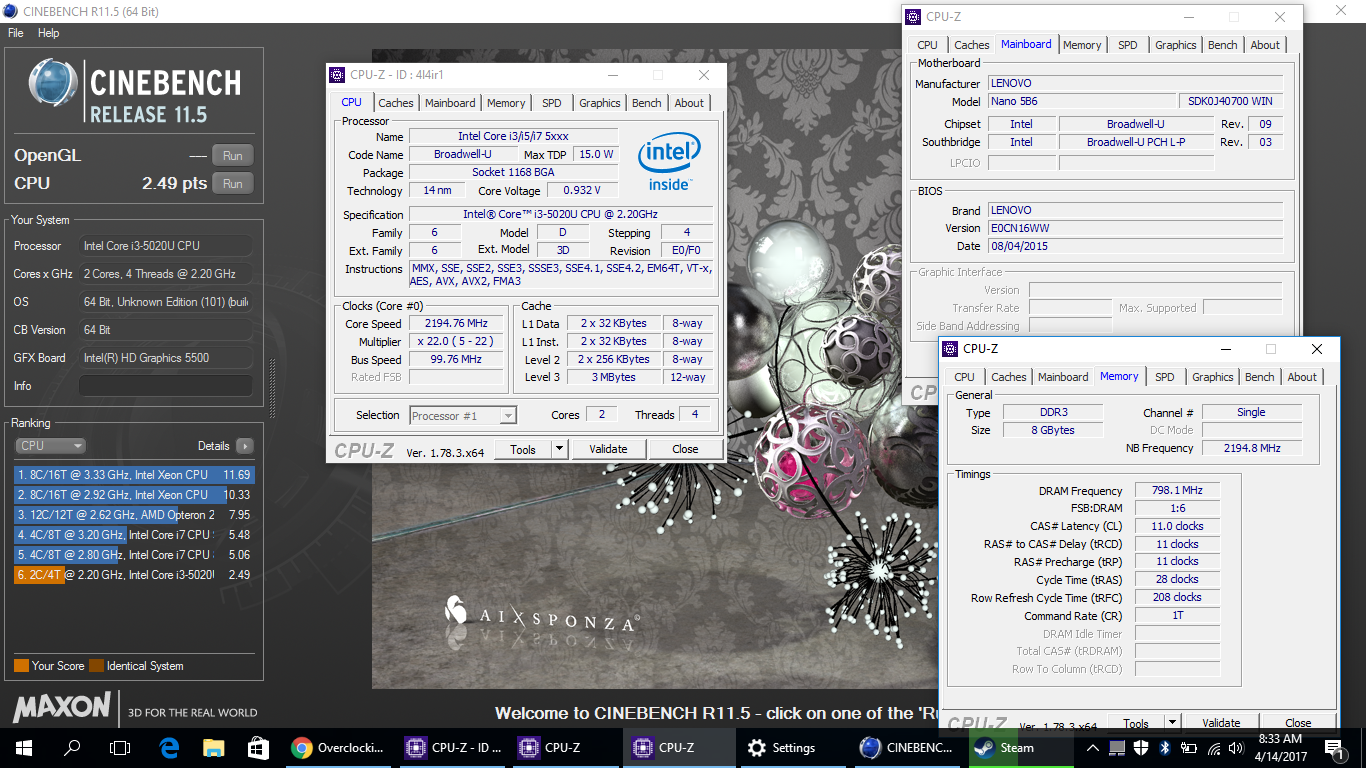Open Graphics tab in Mainboard CPU-Z window
Image resolution: width=1366 pixels, height=768 pixels.
(1175, 45)
